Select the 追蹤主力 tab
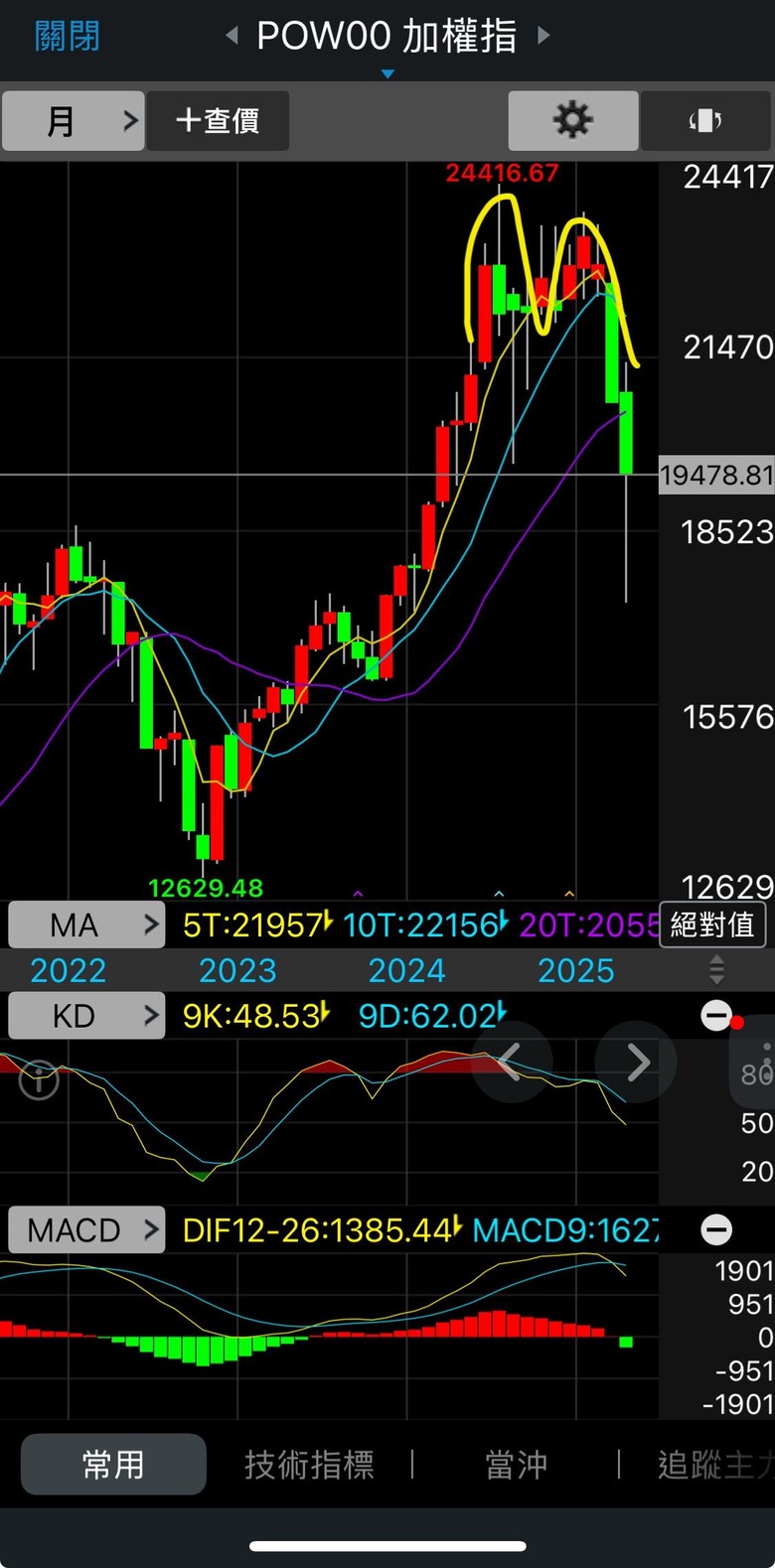Viewport: 775px width, 1568px height. [715, 1465]
